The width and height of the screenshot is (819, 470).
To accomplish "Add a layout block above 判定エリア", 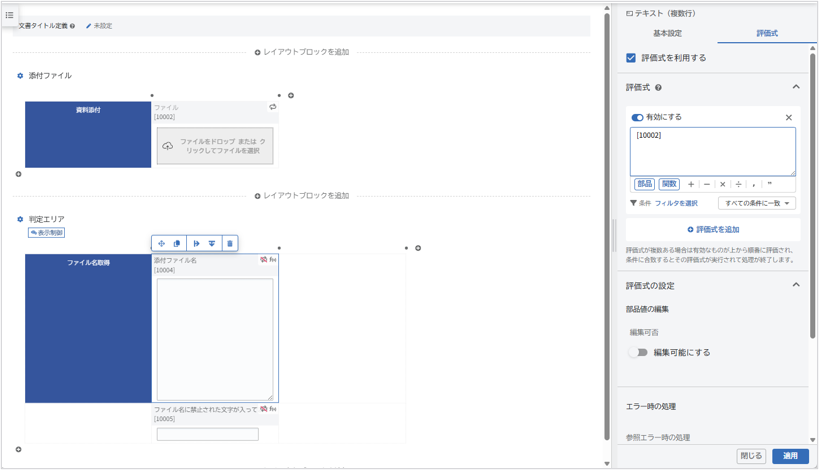I will click(x=302, y=196).
